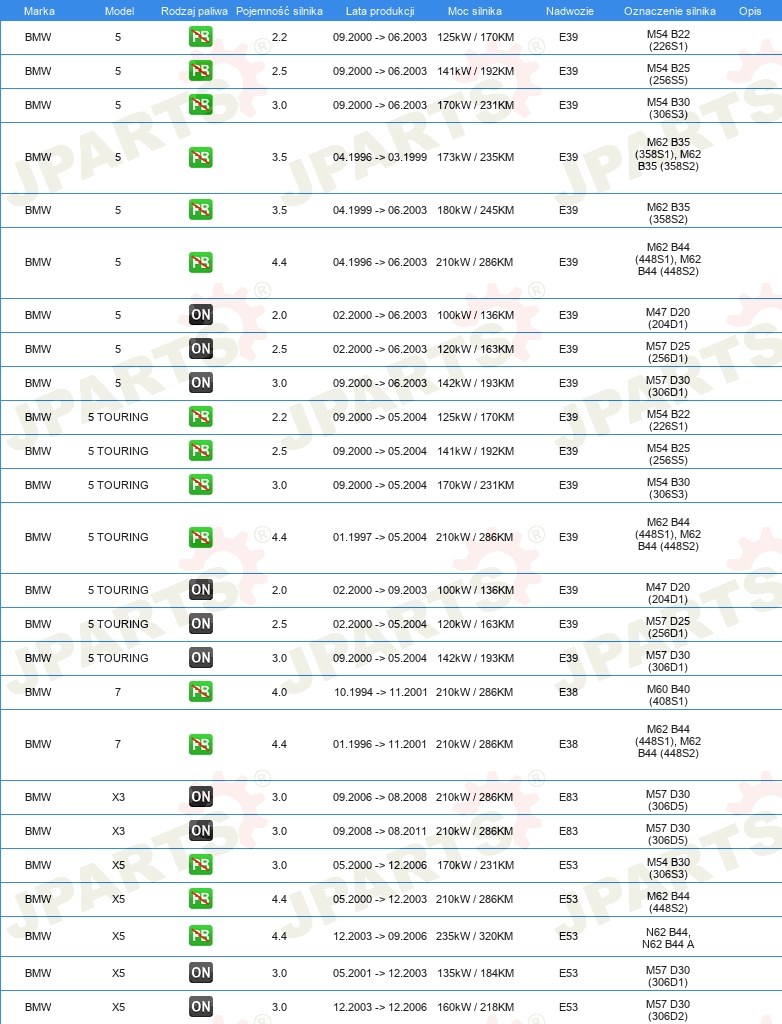Image resolution: width=782 pixels, height=1024 pixels.
Task: Select the date range 02.2000 -> 09.2003
Action: (380, 590)
